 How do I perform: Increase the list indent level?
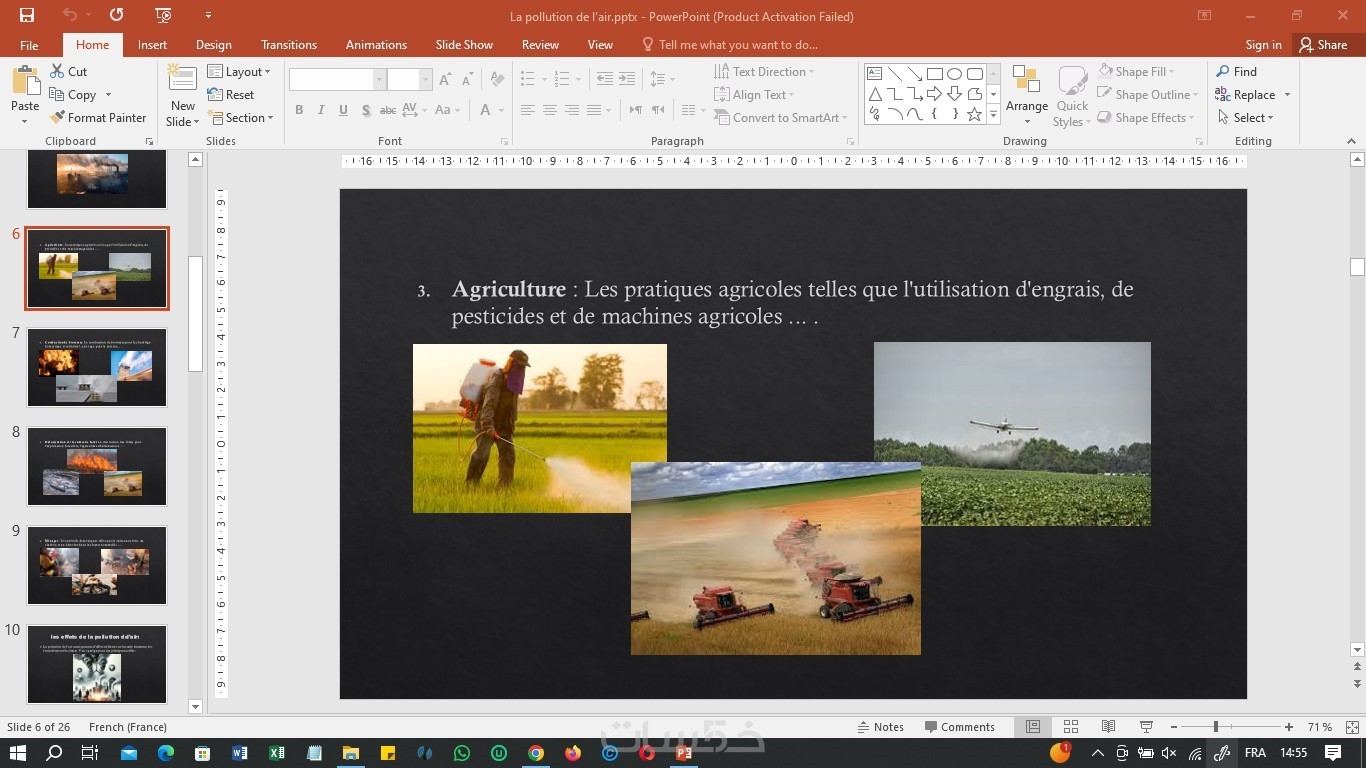click(627, 79)
